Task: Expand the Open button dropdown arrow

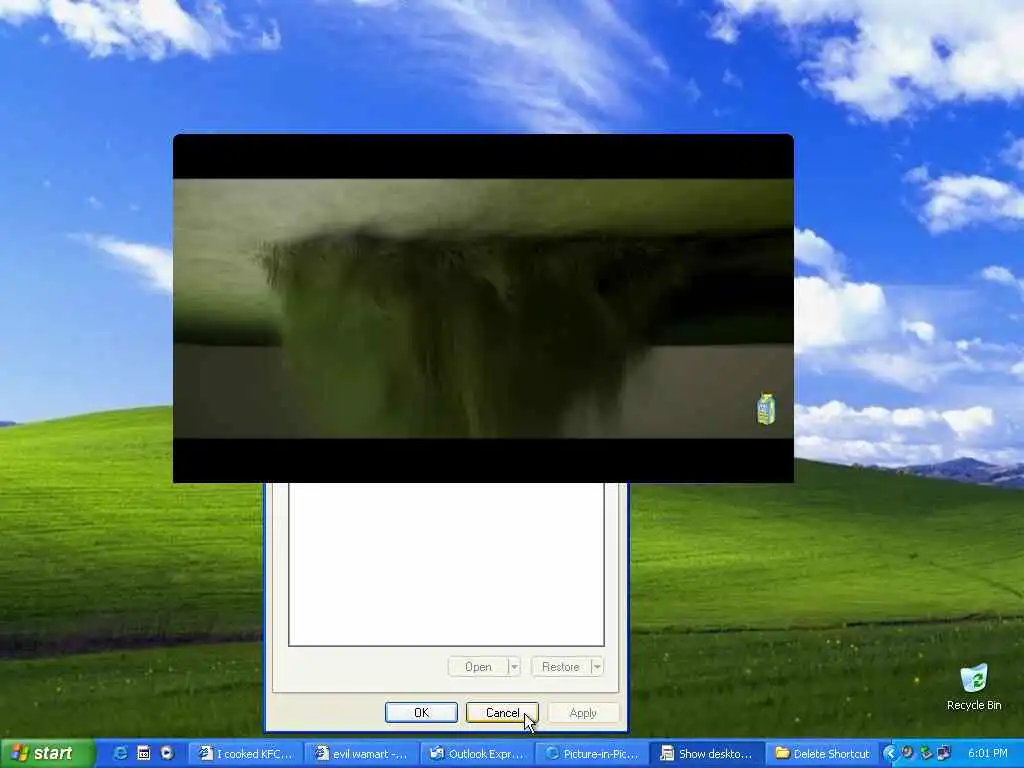Action: pyautogui.click(x=514, y=667)
